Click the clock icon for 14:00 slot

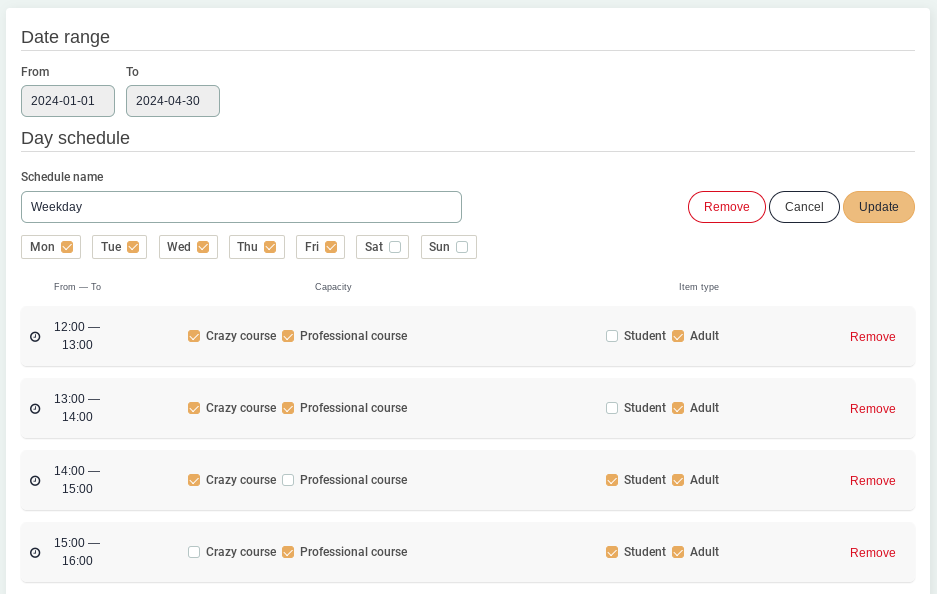(x=35, y=481)
